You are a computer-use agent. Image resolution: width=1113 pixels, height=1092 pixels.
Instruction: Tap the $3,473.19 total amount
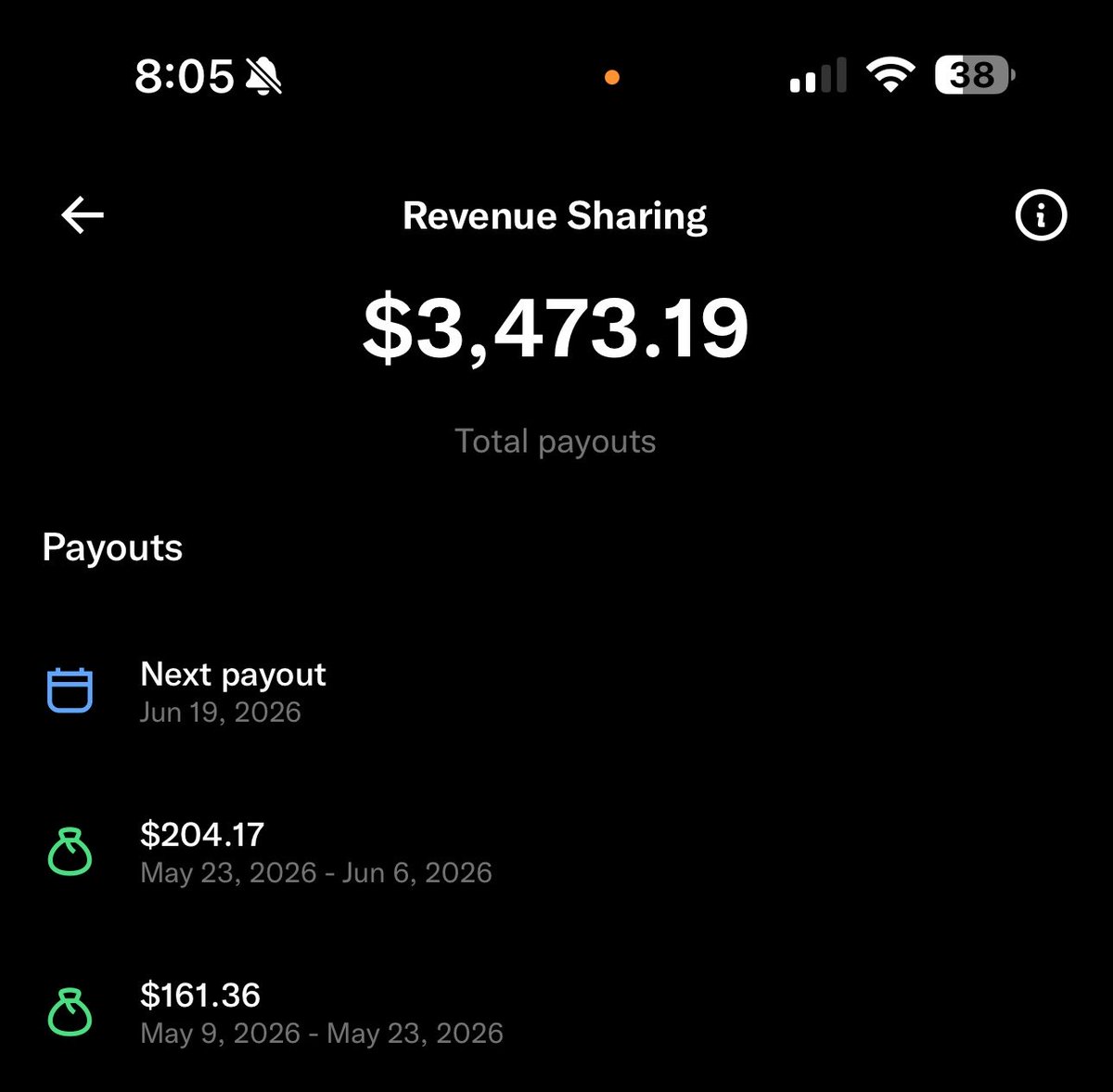click(x=555, y=329)
